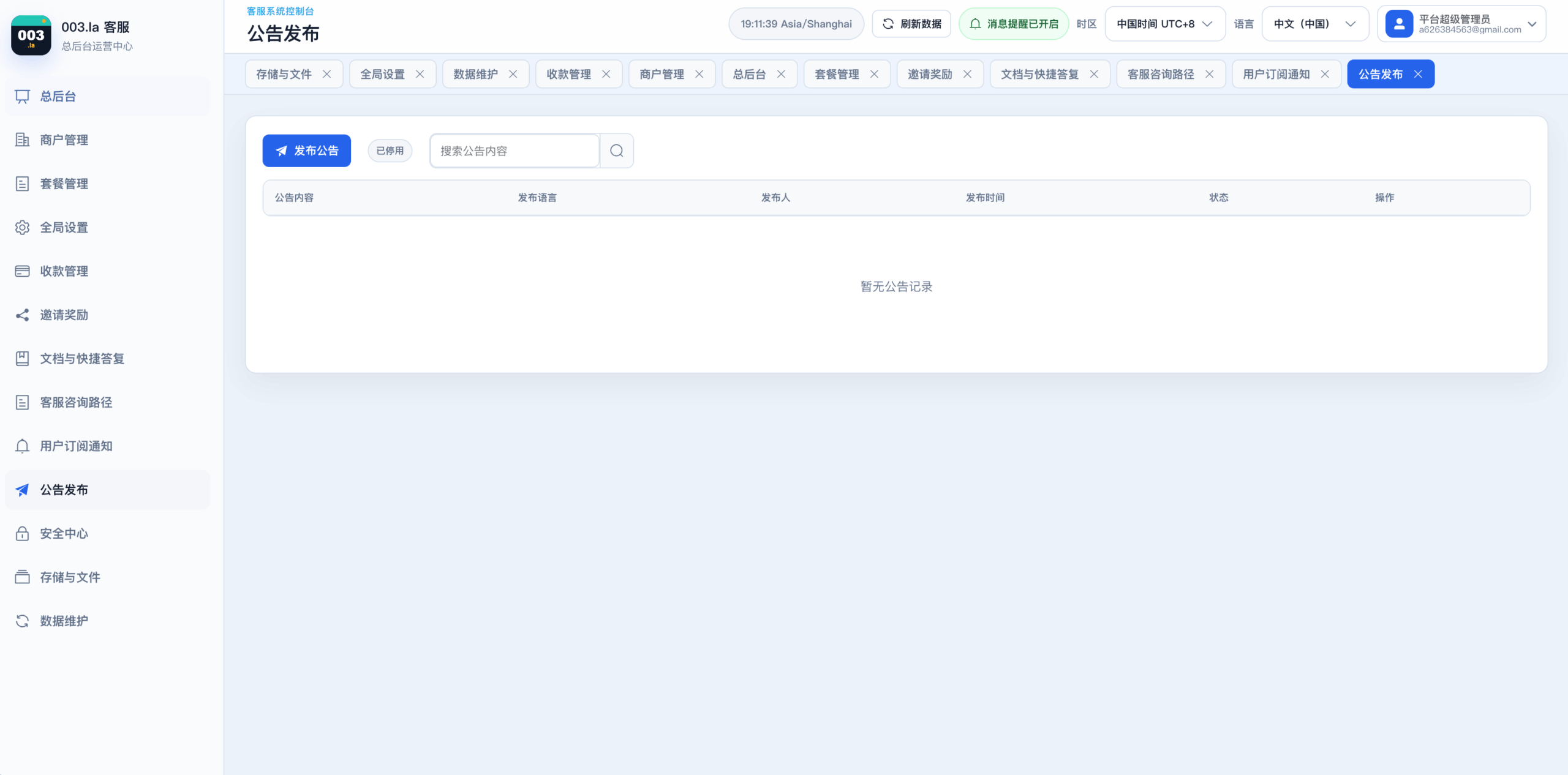Screen dimensions: 1568x775
Task: Close the 套餐管理 tab
Action: [x=875, y=74]
